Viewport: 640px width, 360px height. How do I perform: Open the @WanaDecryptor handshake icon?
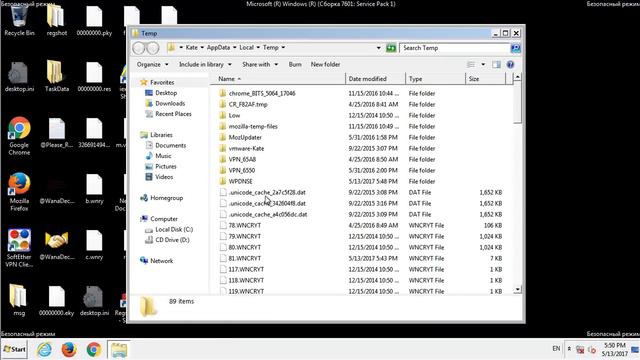click(57, 245)
